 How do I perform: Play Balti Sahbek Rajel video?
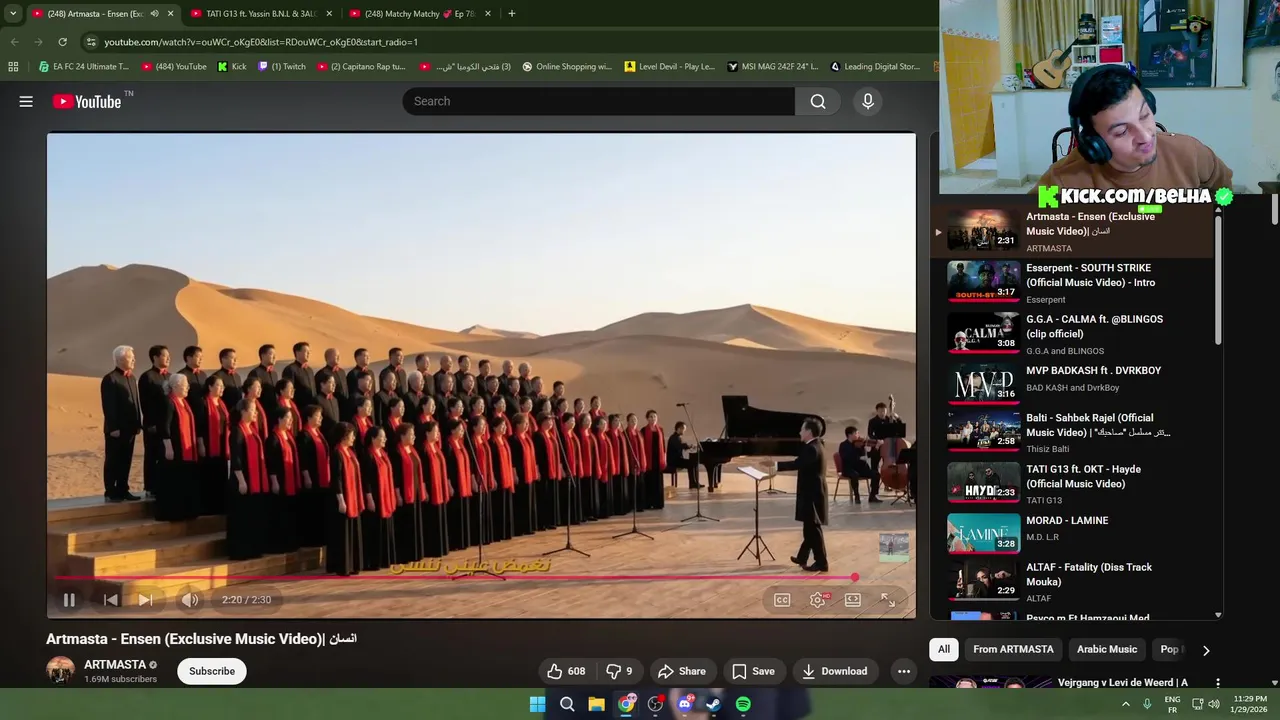(x=1074, y=433)
